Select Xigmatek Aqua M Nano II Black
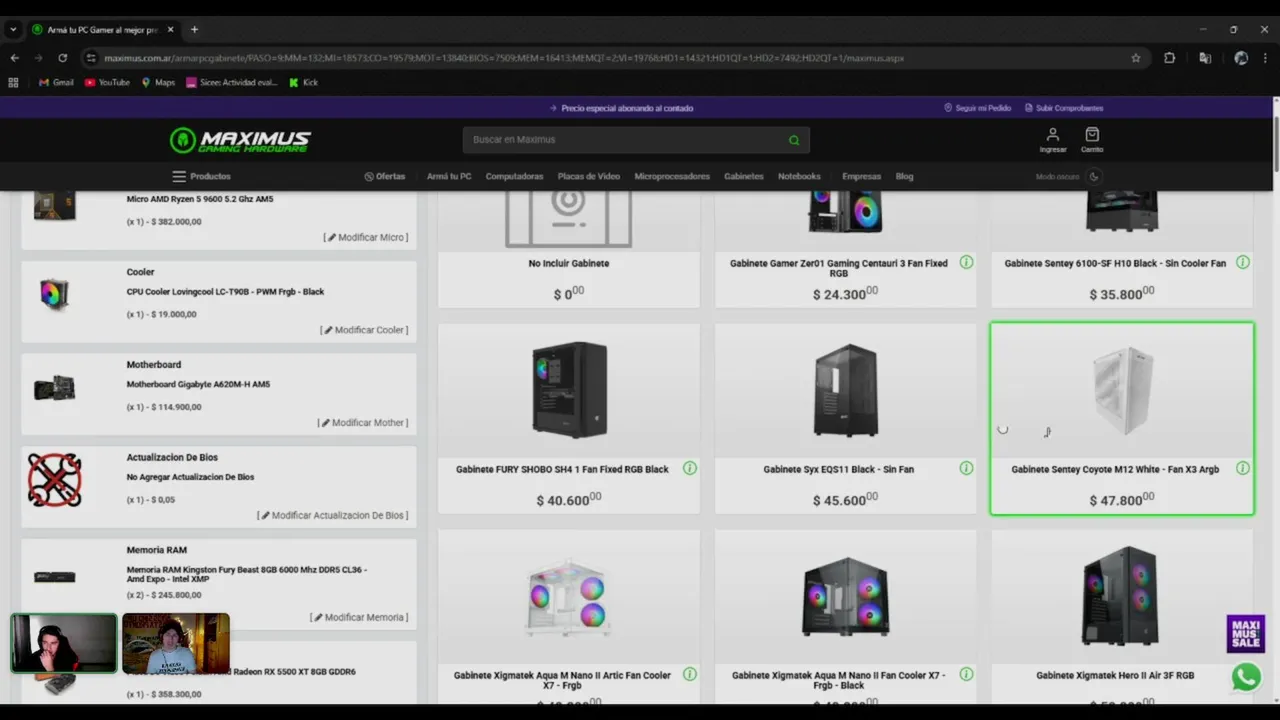The width and height of the screenshot is (1280, 720). click(845, 617)
